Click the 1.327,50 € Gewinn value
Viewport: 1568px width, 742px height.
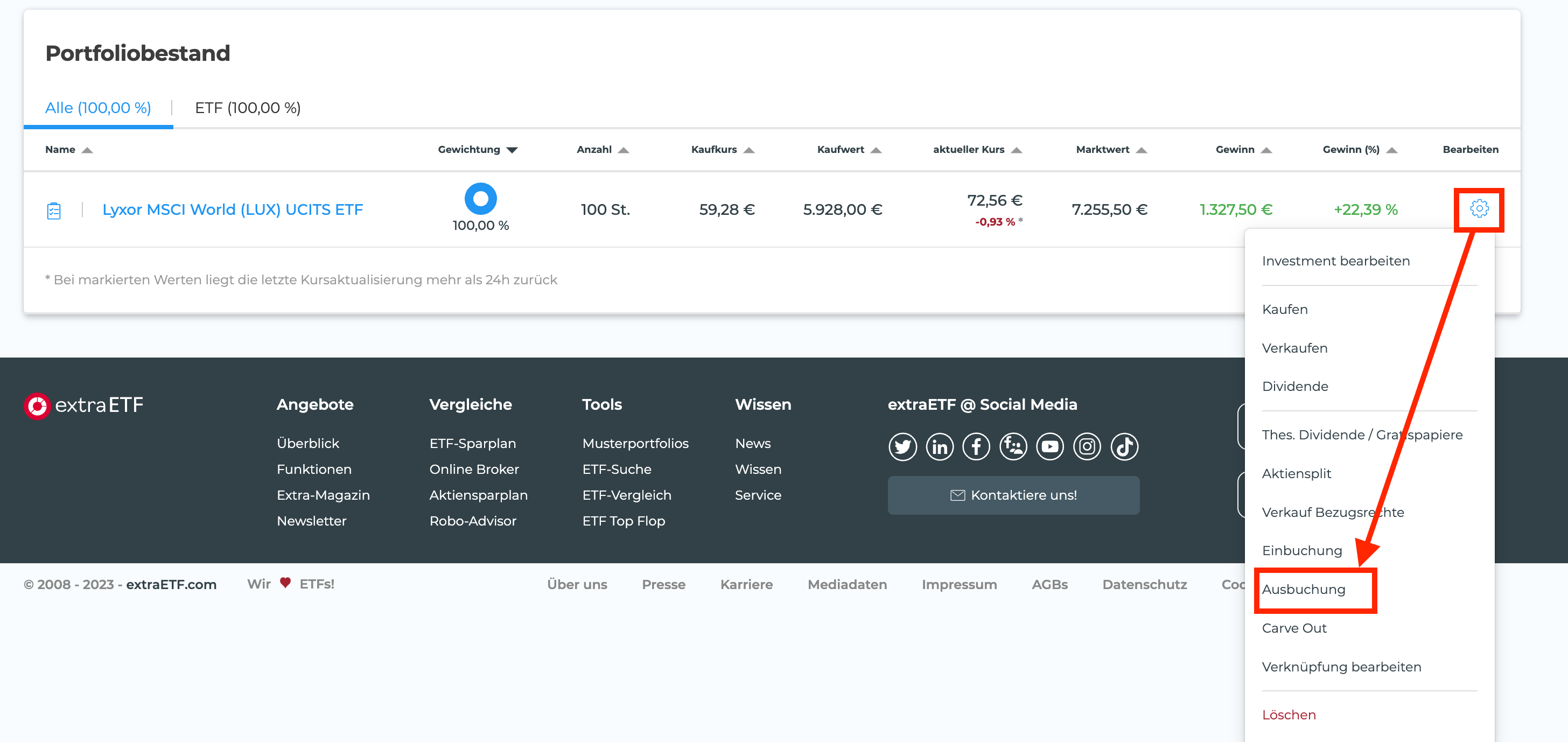[x=1236, y=210]
